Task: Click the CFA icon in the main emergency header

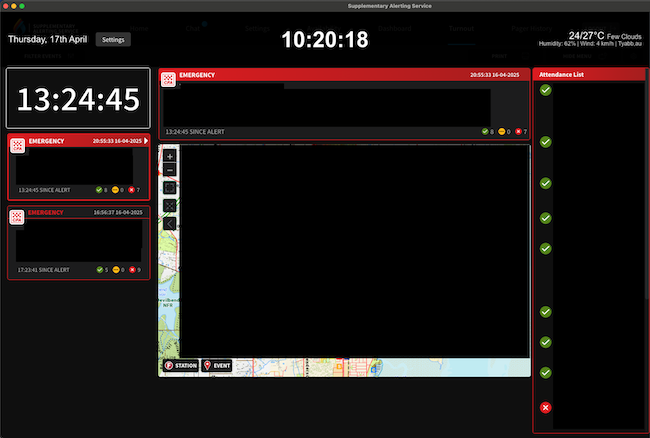Action: pyautogui.click(x=169, y=79)
